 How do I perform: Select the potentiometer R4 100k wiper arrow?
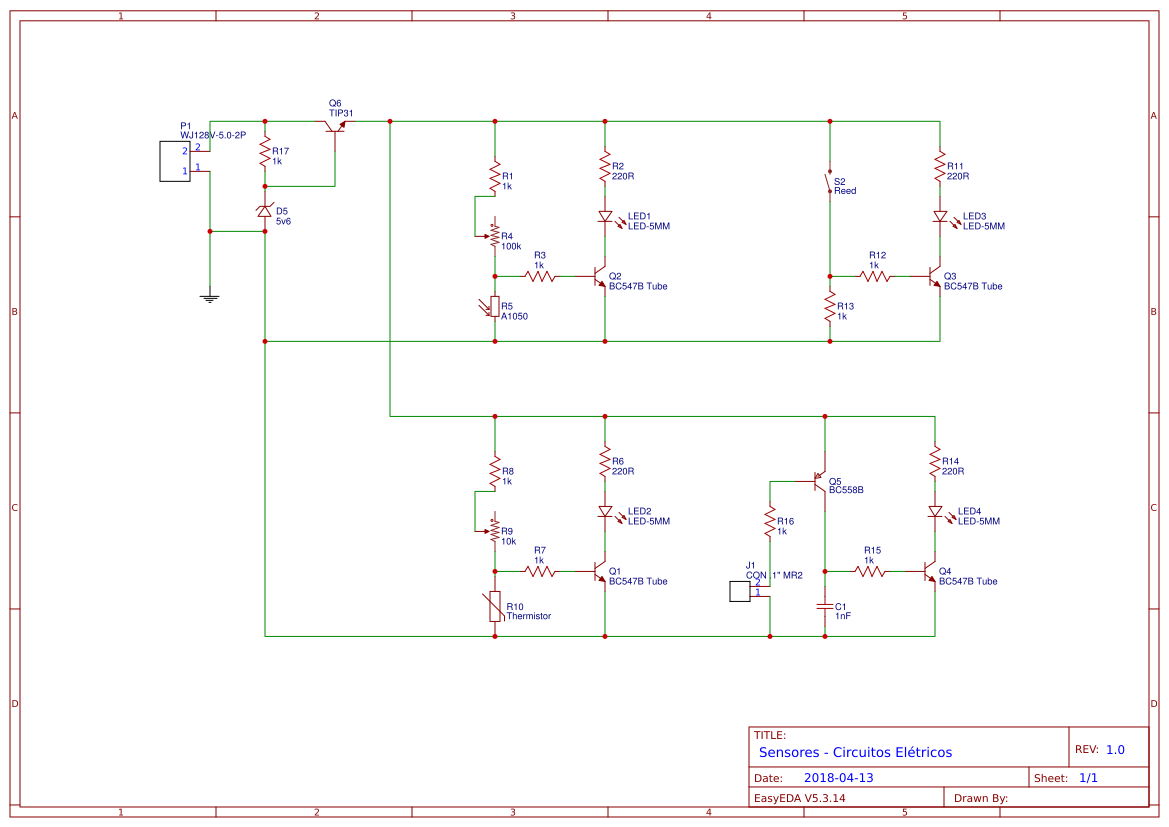[483, 237]
